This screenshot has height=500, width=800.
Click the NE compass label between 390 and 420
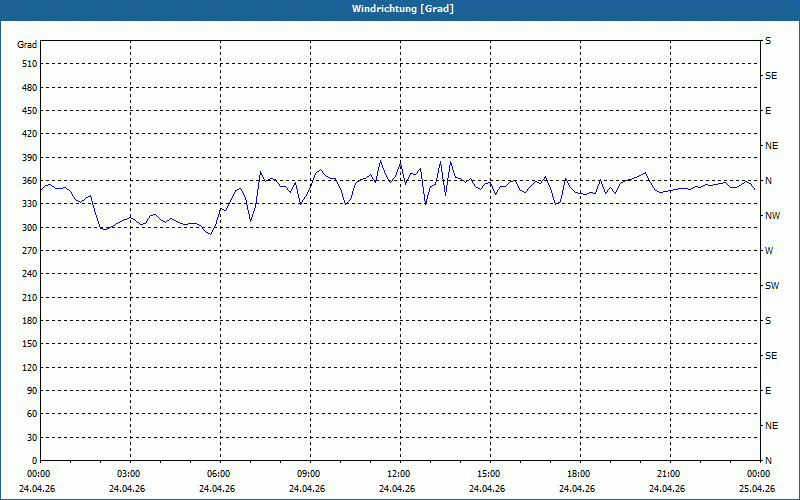[x=771, y=146]
